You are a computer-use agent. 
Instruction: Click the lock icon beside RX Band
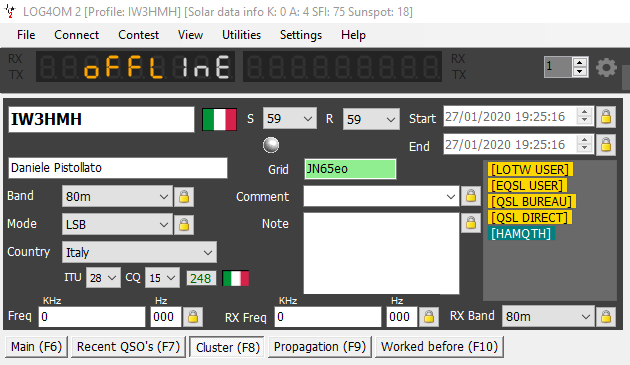(x=606, y=317)
